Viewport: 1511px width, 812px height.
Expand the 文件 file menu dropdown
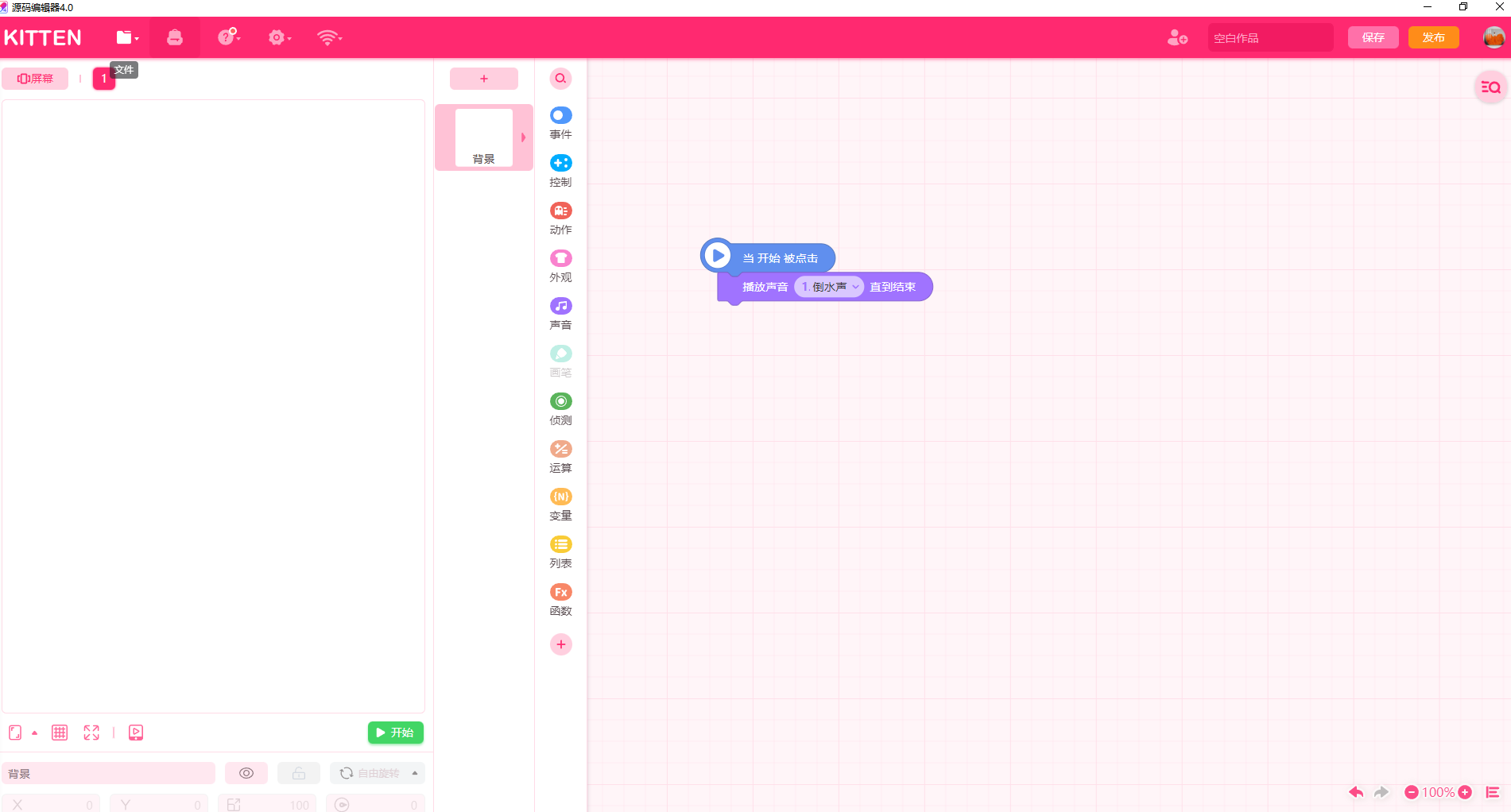click(127, 37)
